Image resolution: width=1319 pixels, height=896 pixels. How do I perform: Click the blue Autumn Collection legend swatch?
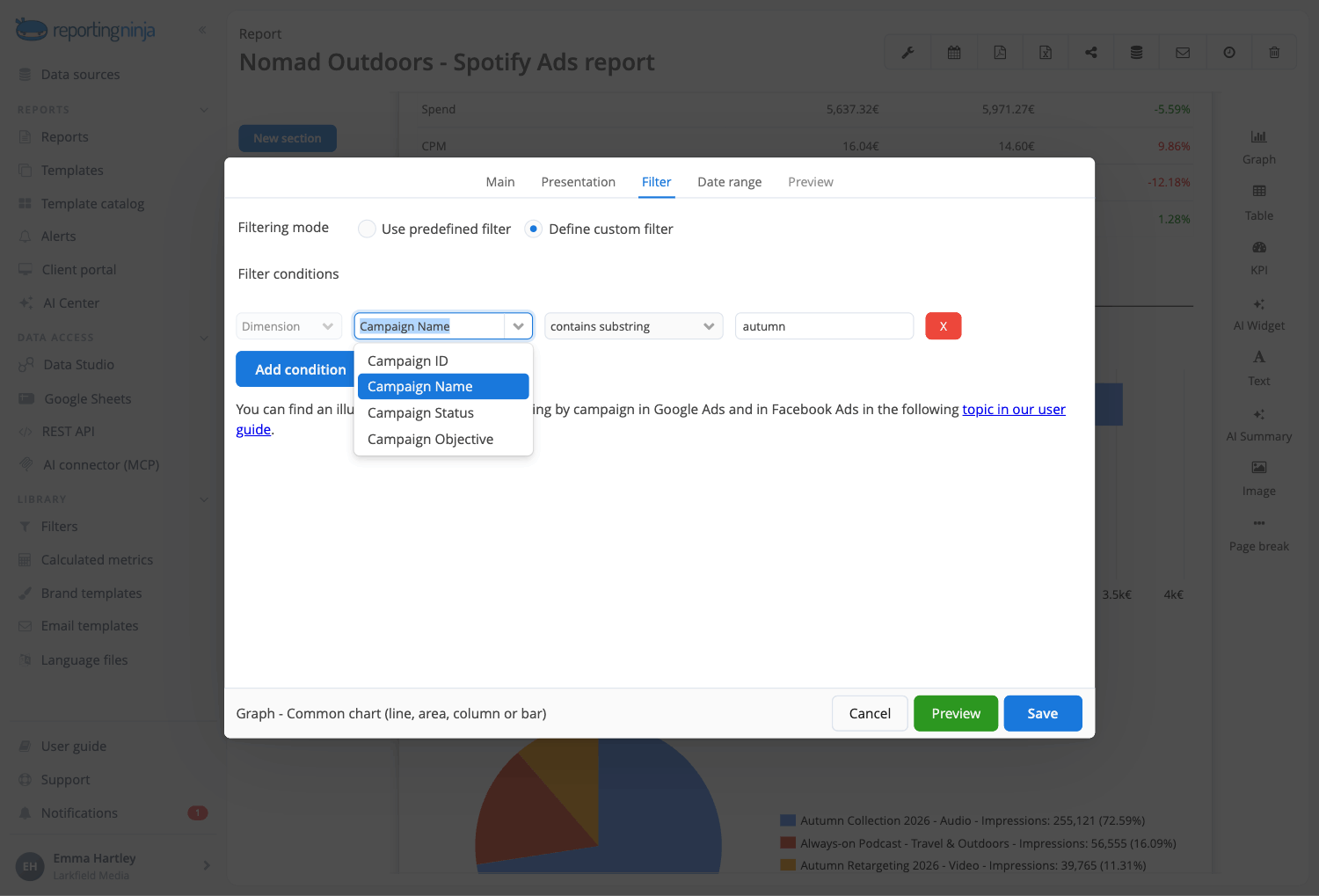pos(788,820)
